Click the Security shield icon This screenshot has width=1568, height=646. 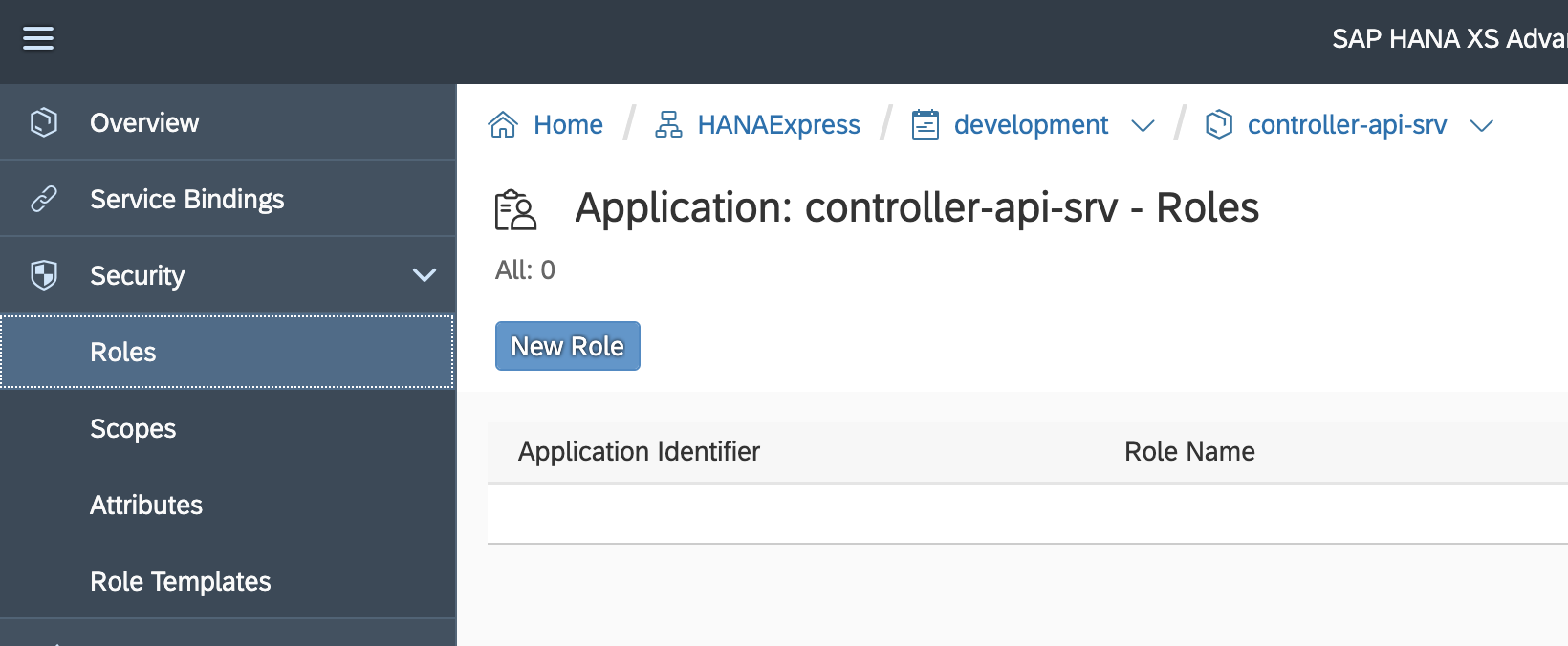(44, 275)
